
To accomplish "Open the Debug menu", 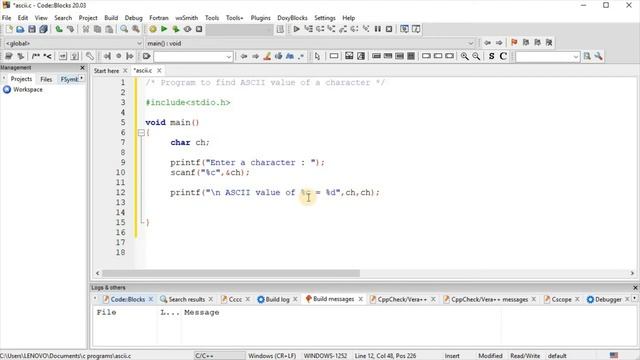I will click(x=133, y=18).
